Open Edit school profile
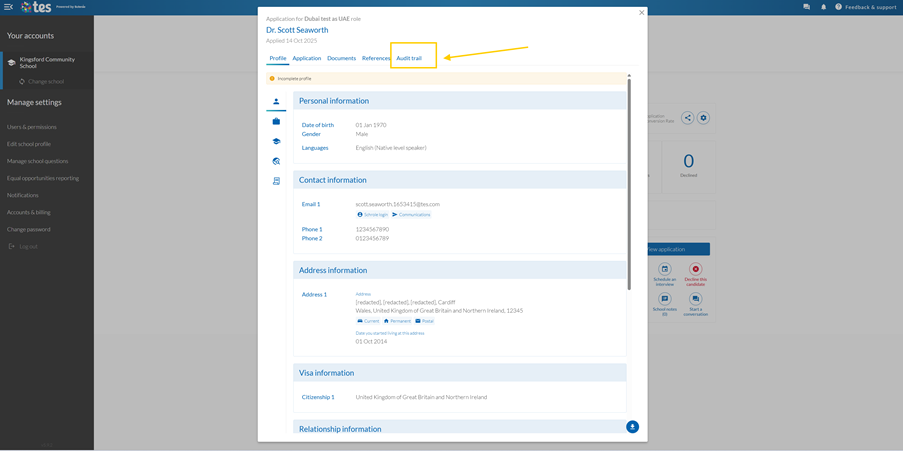The width and height of the screenshot is (903, 451). coord(29,144)
